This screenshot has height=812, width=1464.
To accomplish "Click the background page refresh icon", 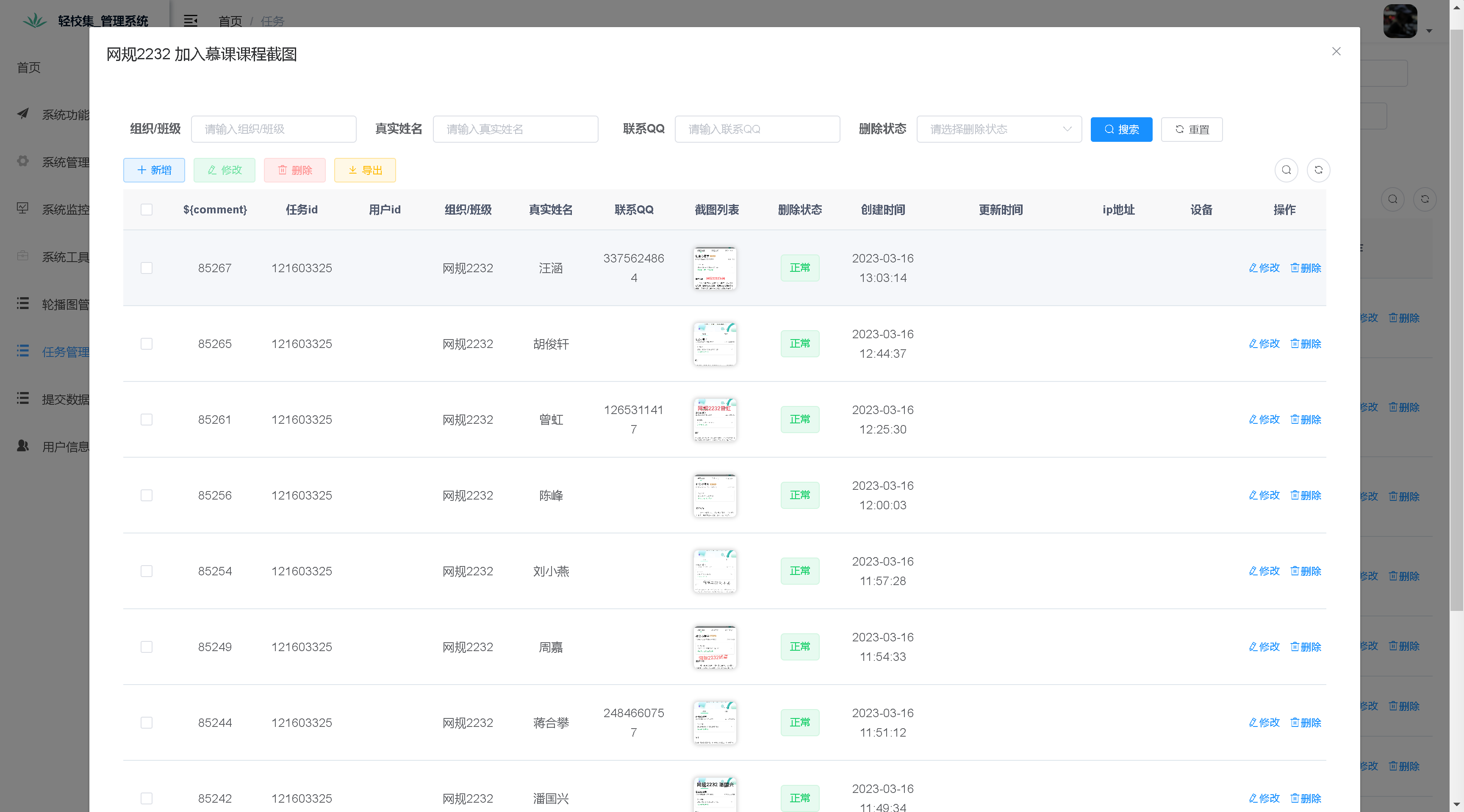I will tap(1425, 199).
